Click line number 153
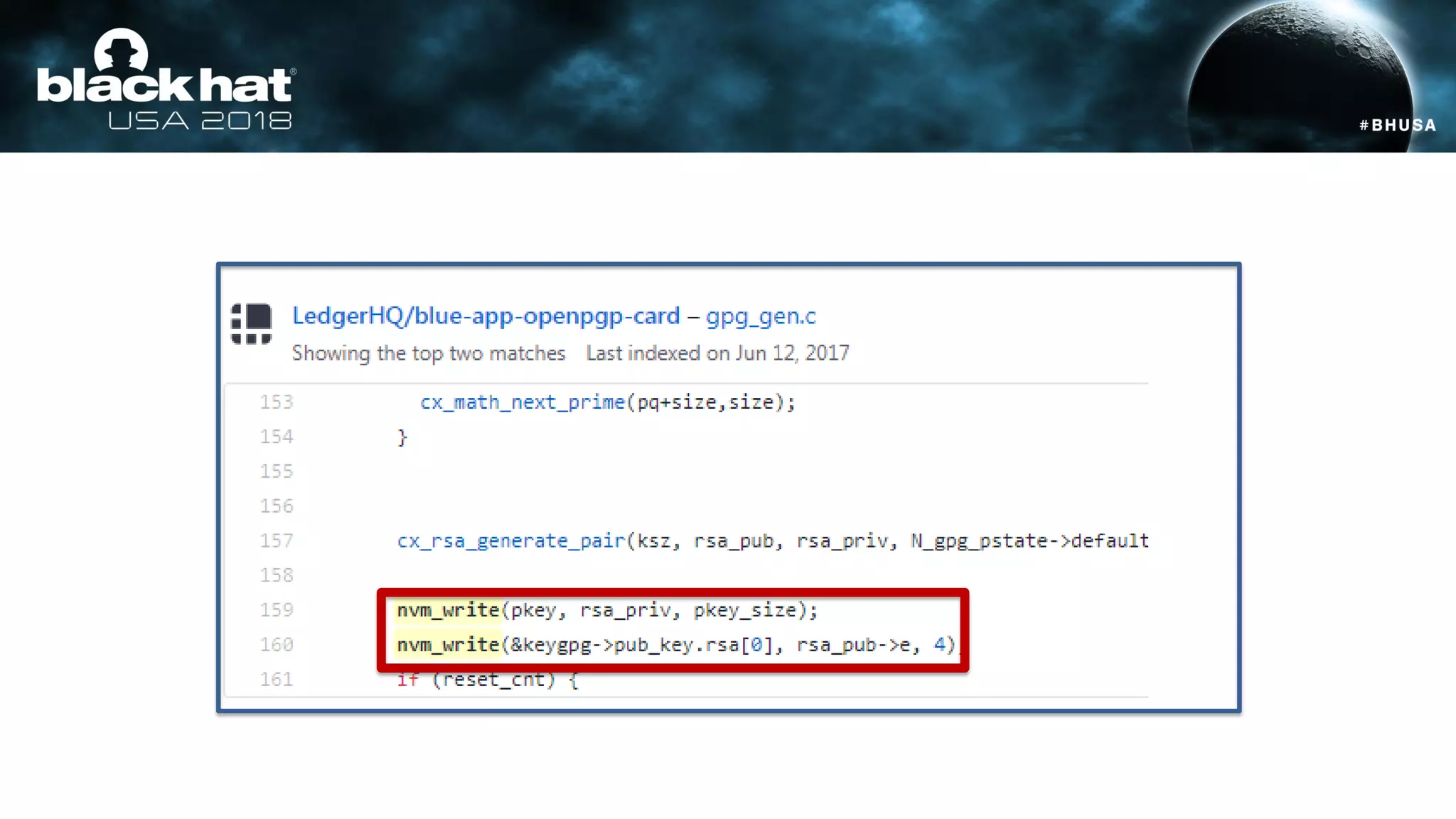This screenshot has height=819, width=1456. (277, 402)
